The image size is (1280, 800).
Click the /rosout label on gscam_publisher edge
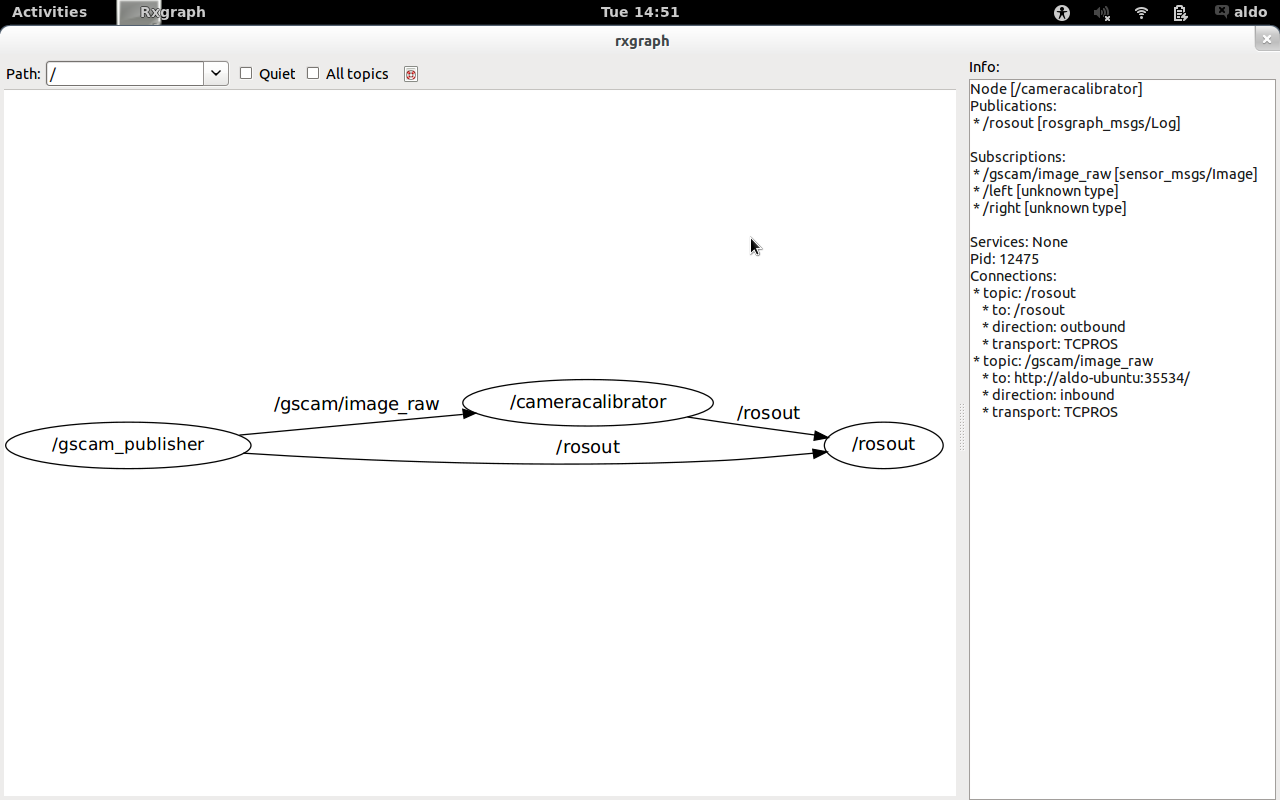pos(588,447)
